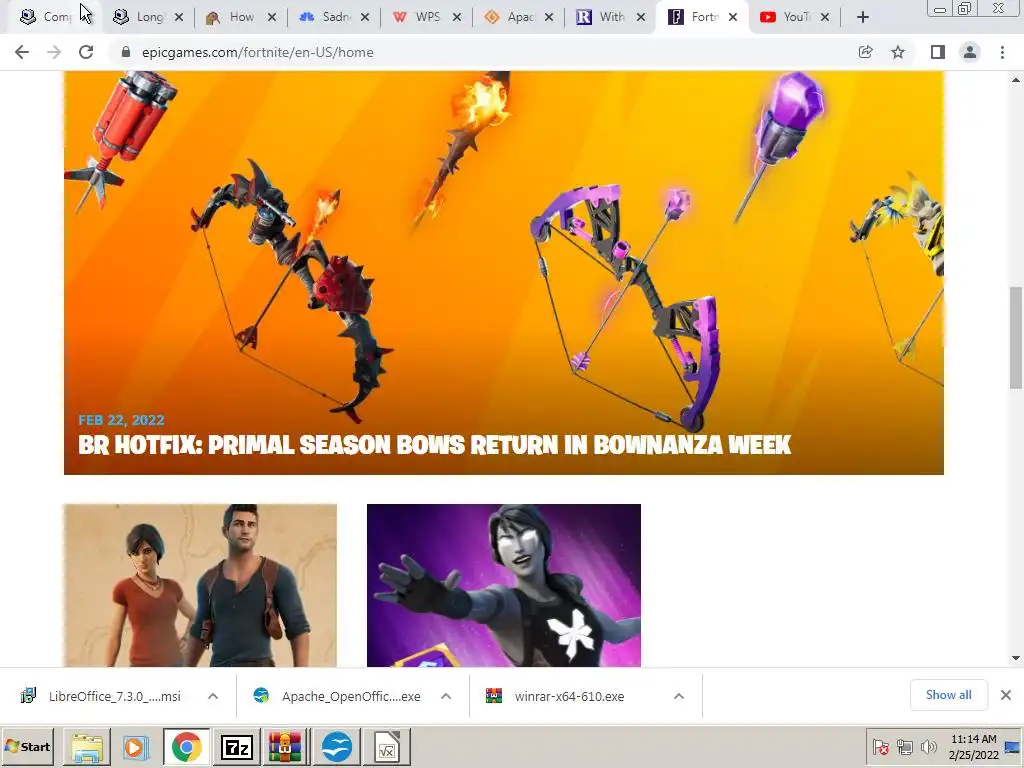
Task: Expand options for winrar download
Action: point(679,696)
